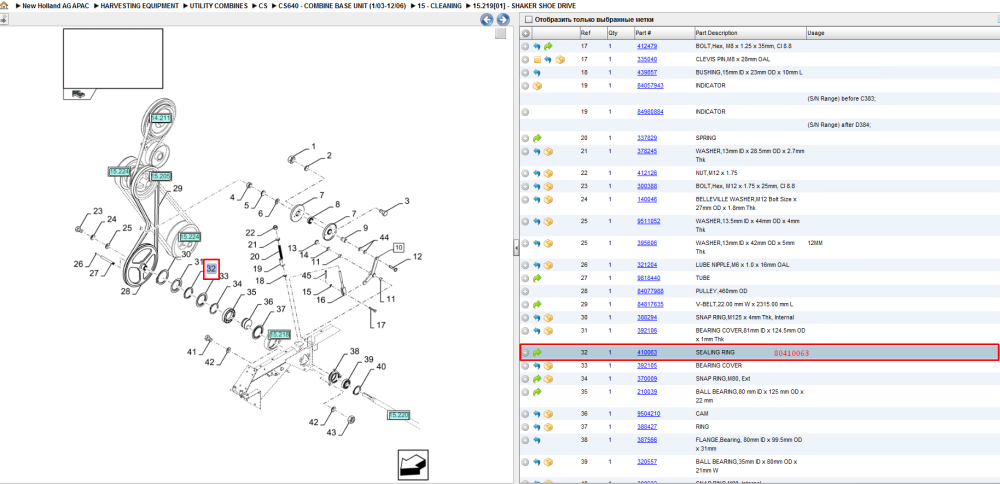The image size is (1000, 484).
Task: Open linked assembly tag 14.211 in diagram
Action: (x=160, y=118)
